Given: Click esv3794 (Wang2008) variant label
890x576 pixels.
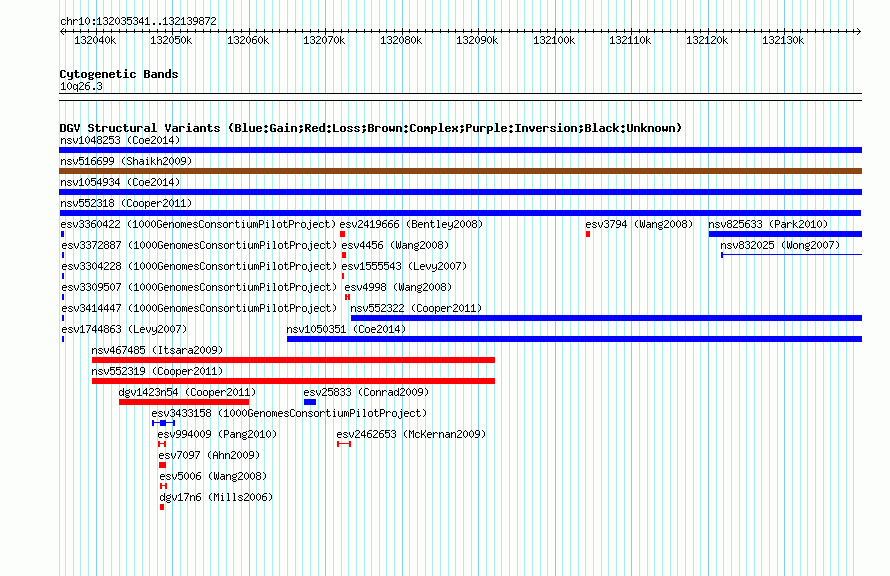Looking at the screenshot, I should pyautogui.click(x=639, y=224).
